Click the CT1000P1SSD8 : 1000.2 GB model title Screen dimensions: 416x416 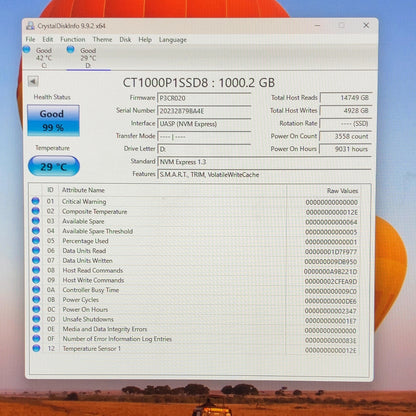coord(199,83)
